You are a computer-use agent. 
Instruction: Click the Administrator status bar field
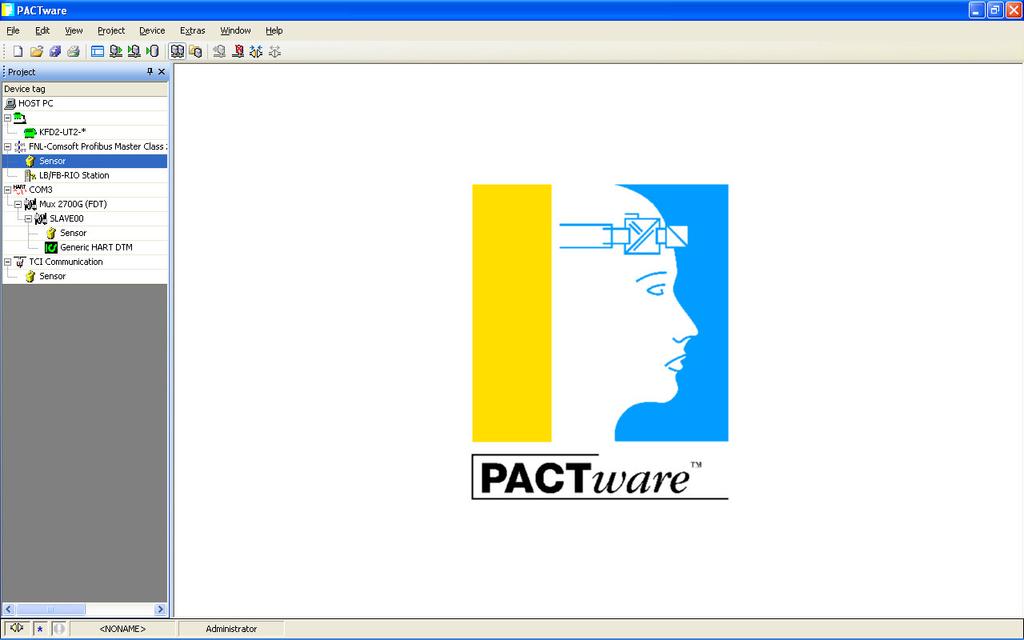[x=231, y=628]
